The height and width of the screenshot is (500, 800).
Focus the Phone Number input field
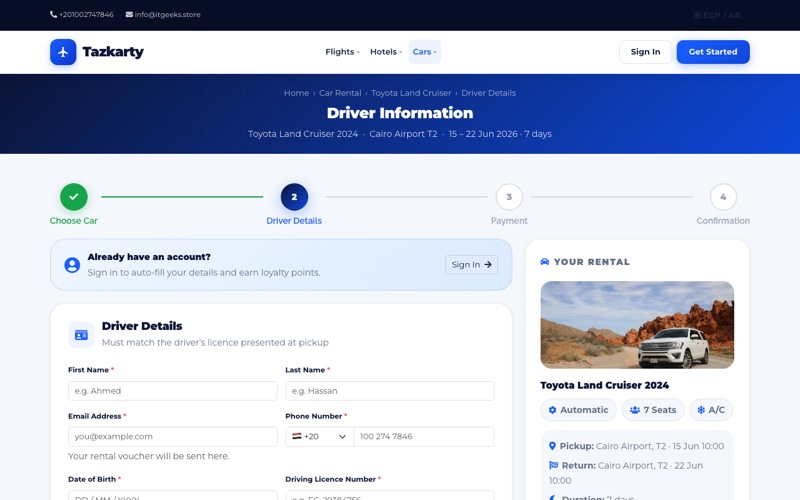tap(424, 437)
